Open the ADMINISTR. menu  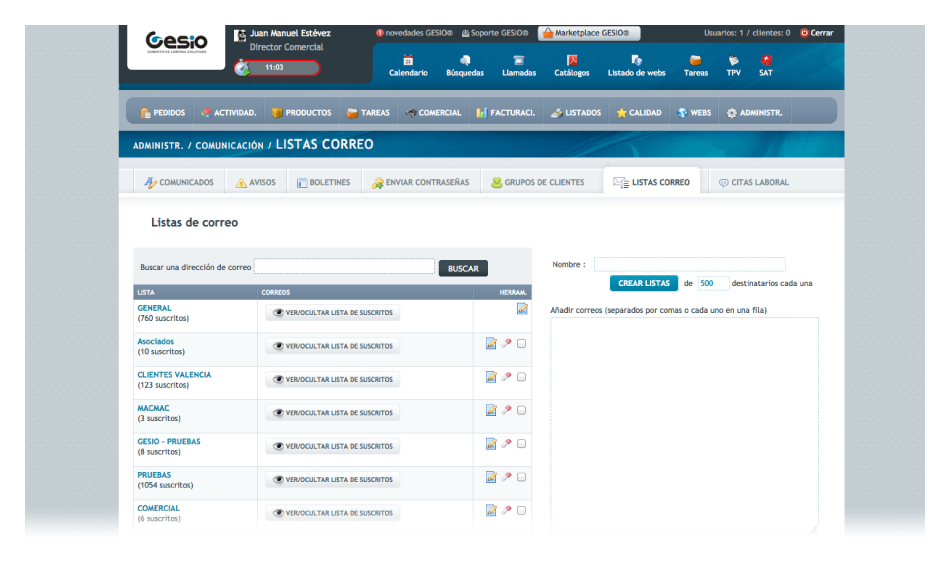point(754,113)
